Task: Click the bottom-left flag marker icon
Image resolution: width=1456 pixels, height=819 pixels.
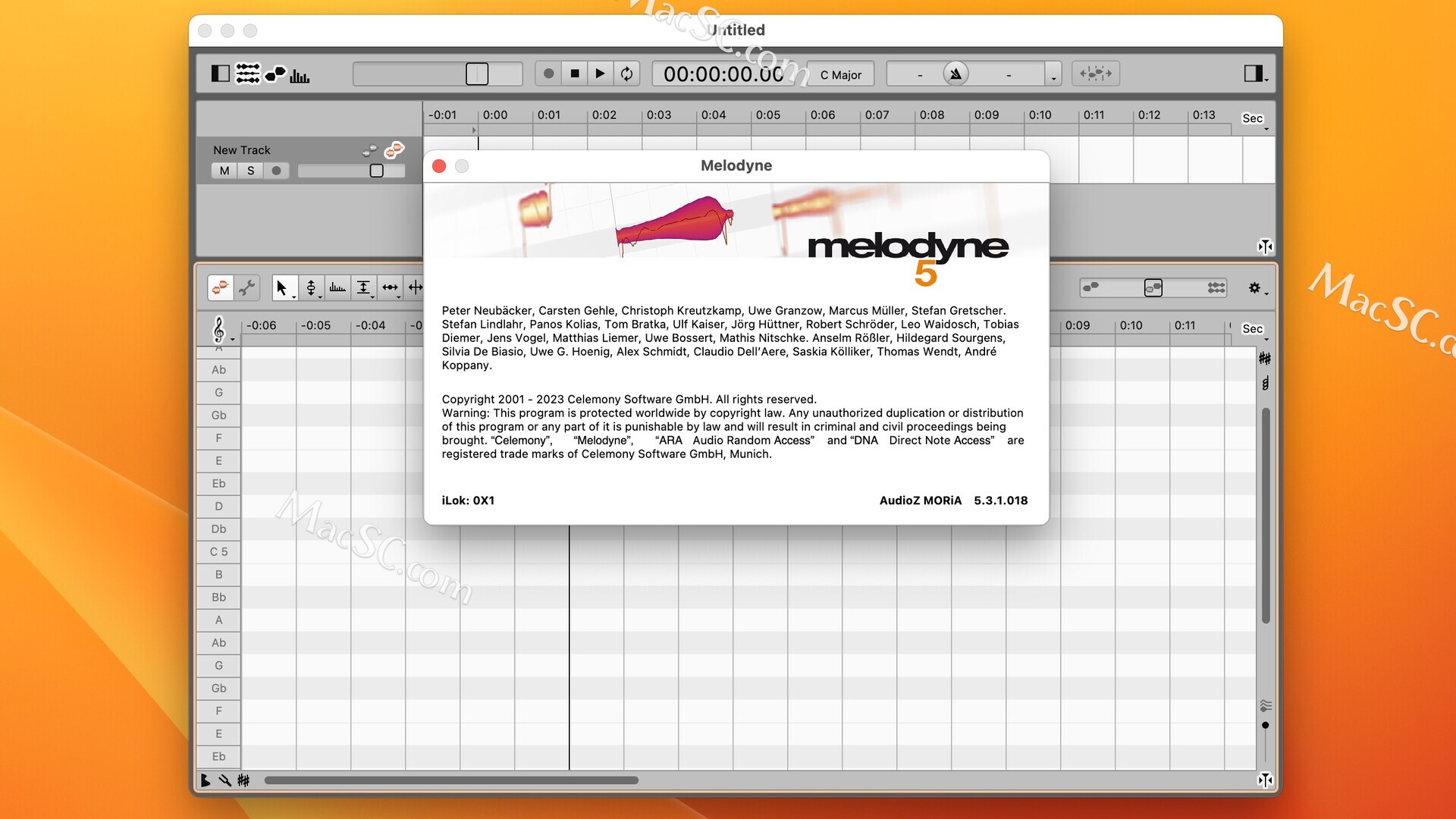Action: pyautogui.click(x=205, y=780)
